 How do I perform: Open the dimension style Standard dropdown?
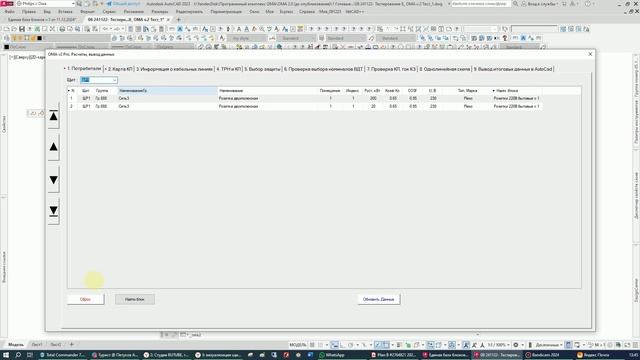(x=296, y=38)
